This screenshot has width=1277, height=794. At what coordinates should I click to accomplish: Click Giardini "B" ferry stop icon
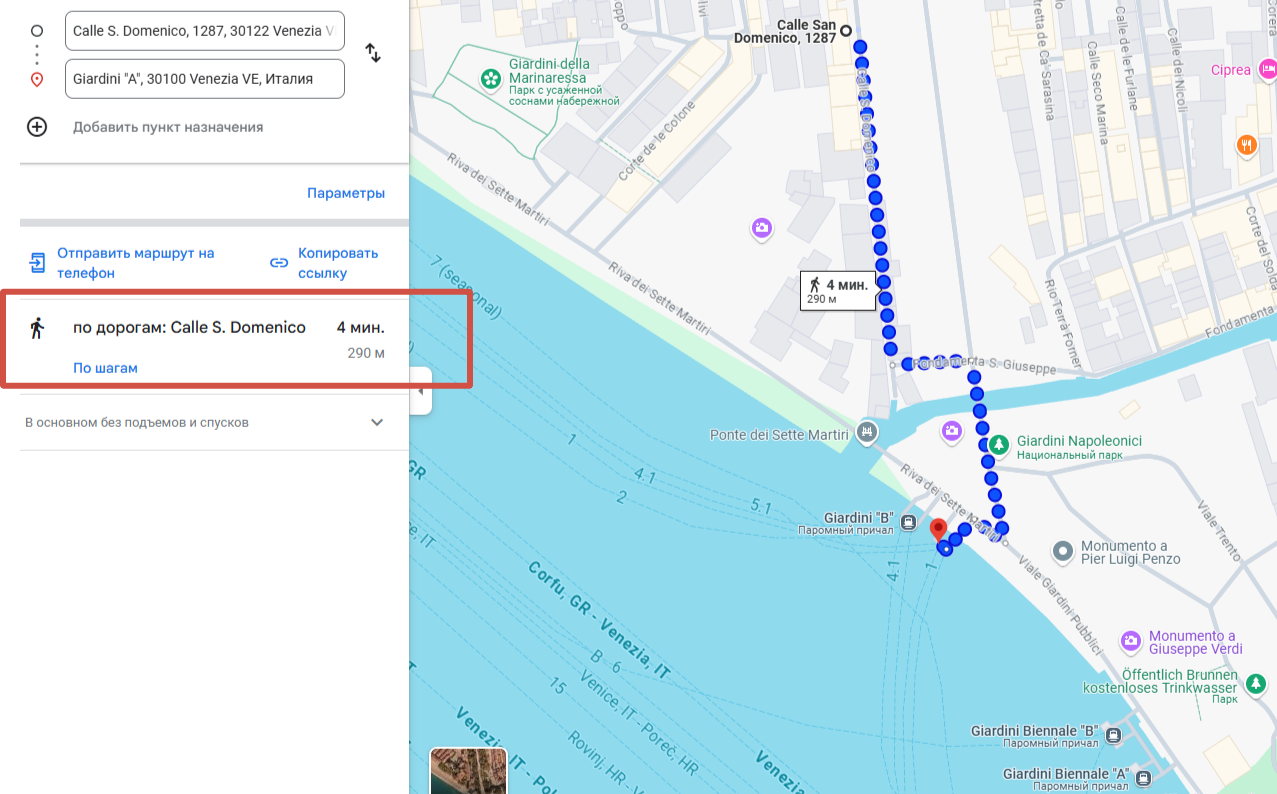[x=908, y=521]
